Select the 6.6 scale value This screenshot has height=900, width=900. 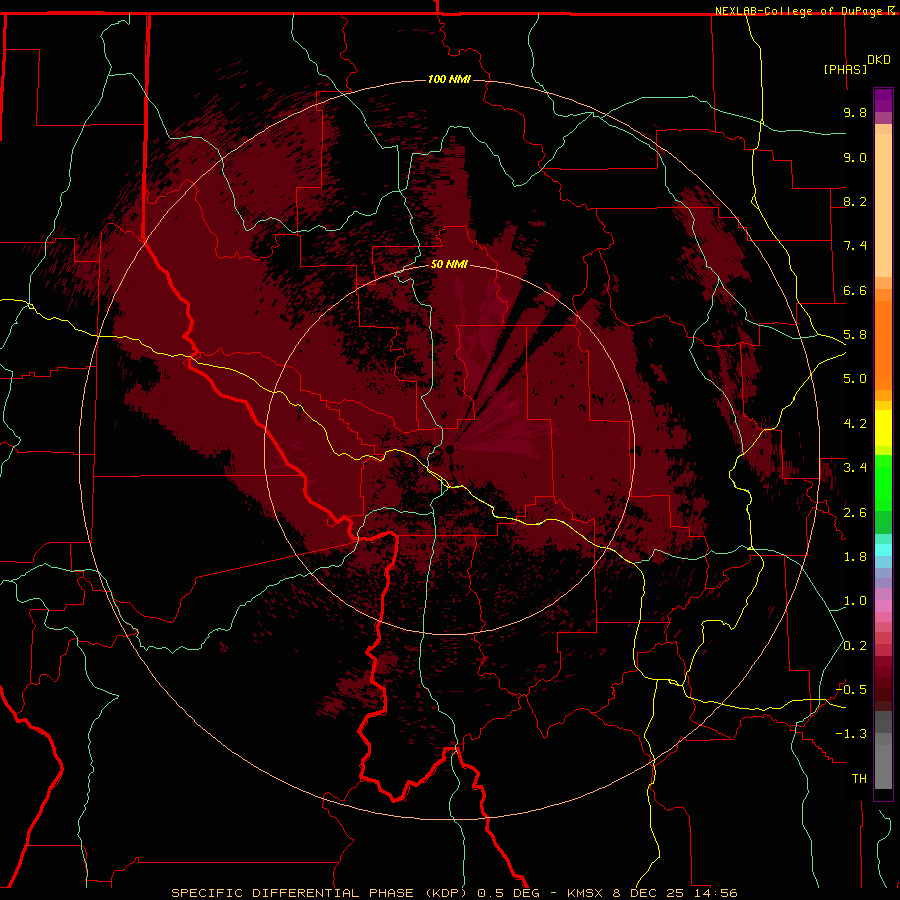855,290
